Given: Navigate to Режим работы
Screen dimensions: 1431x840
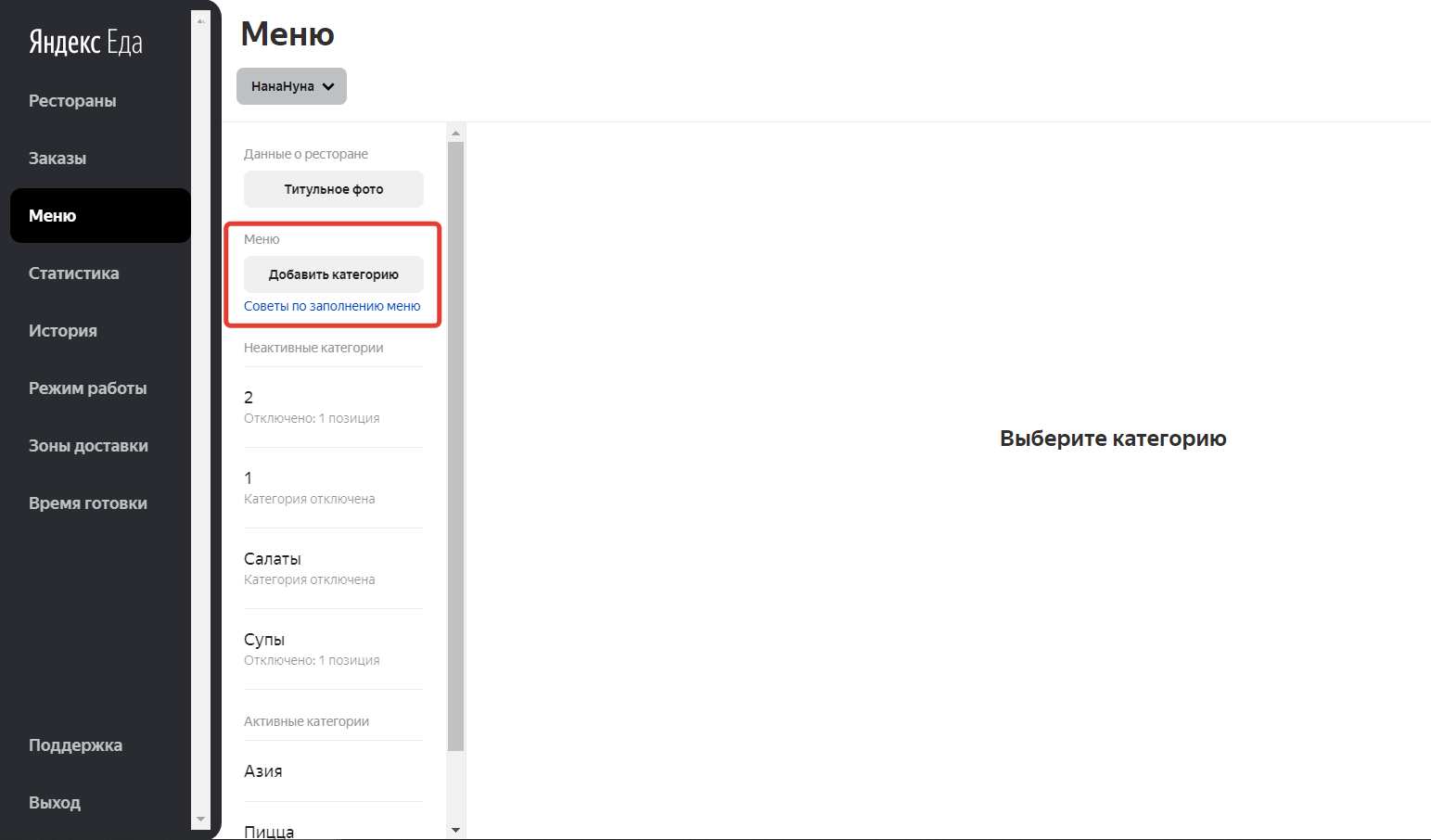Looking at the screenshot, I should [87, 388].
